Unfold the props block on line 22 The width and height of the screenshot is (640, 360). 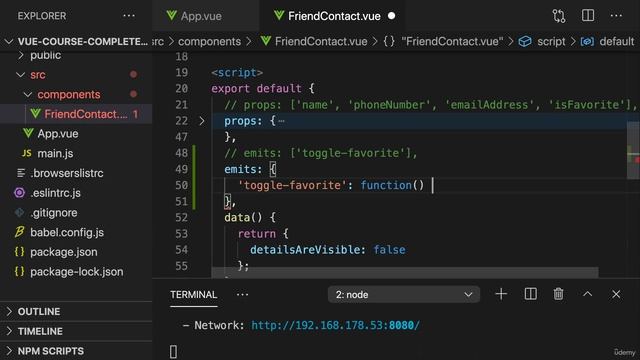pyautogui.click(x=202, y=121)
